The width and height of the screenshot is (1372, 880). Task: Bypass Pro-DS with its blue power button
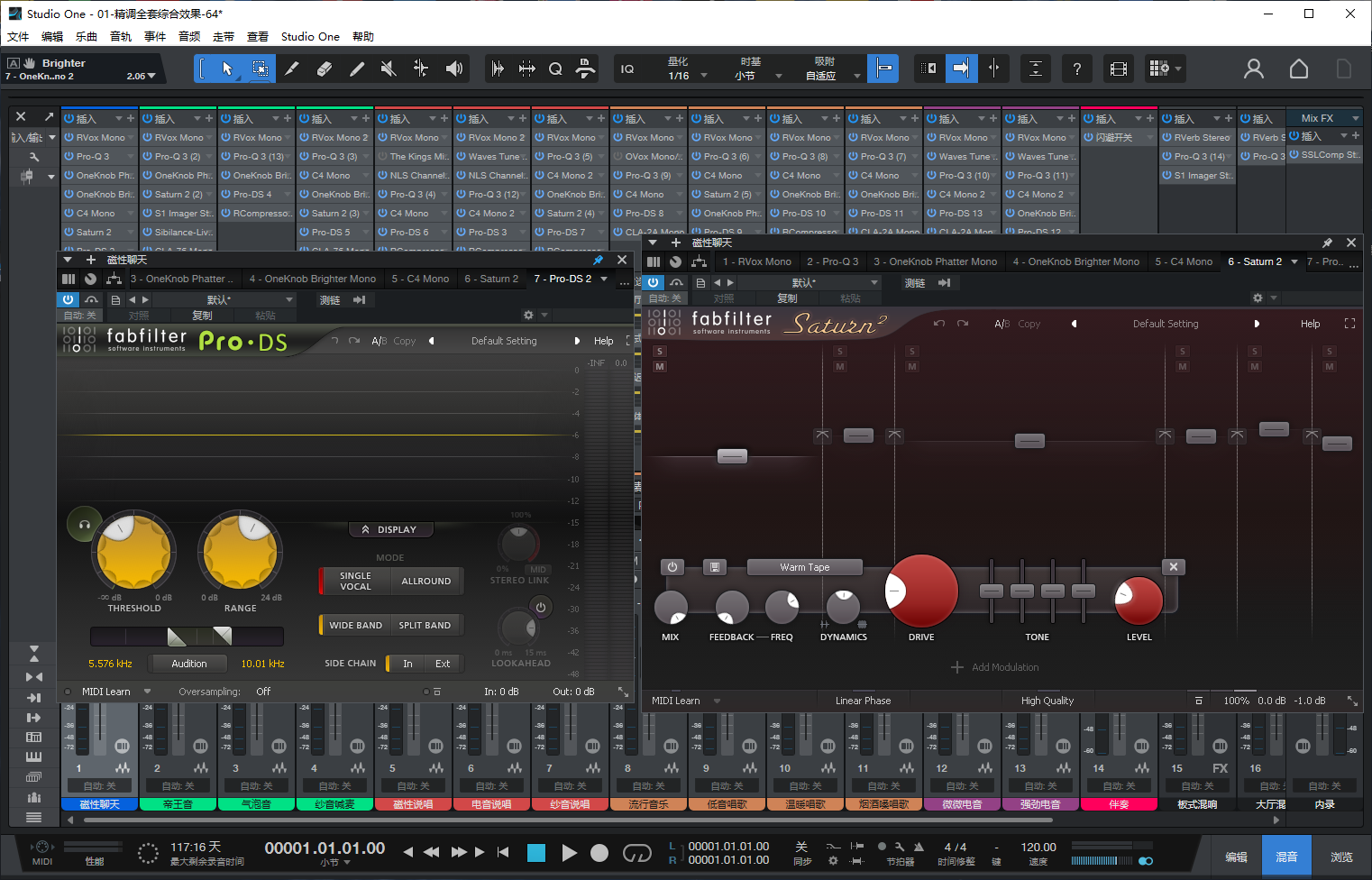click(69, 299)
